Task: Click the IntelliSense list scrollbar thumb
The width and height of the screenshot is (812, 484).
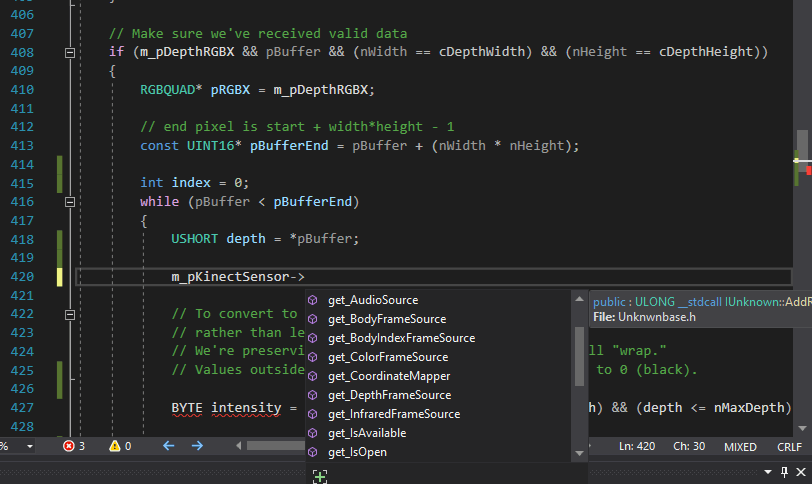Action: point(579,356)
